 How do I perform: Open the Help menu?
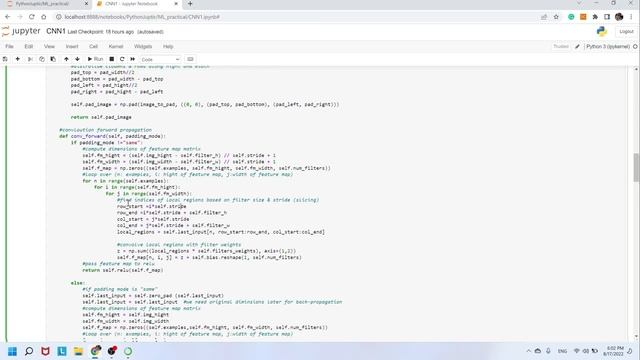pos(168,47)
